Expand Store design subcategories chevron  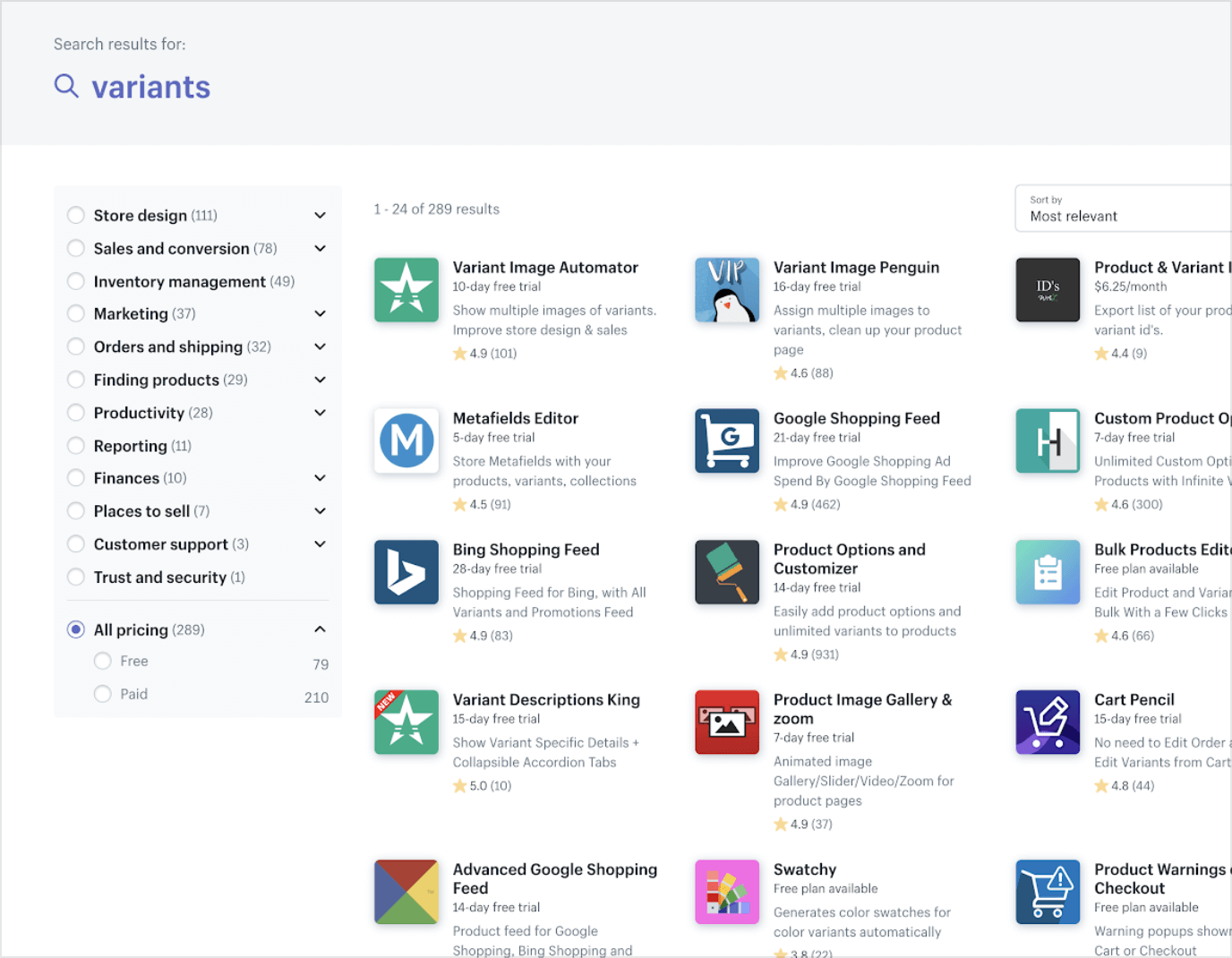tap(320, 216)
